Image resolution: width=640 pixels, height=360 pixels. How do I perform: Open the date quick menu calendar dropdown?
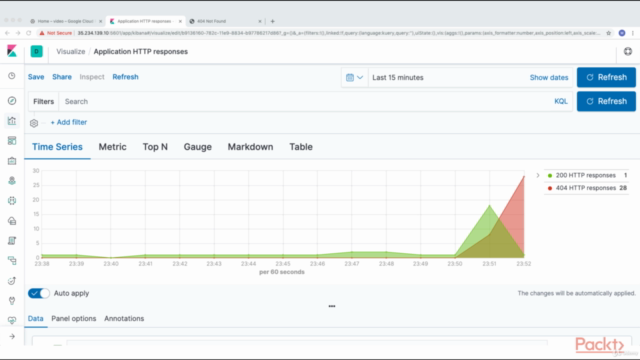354,77
